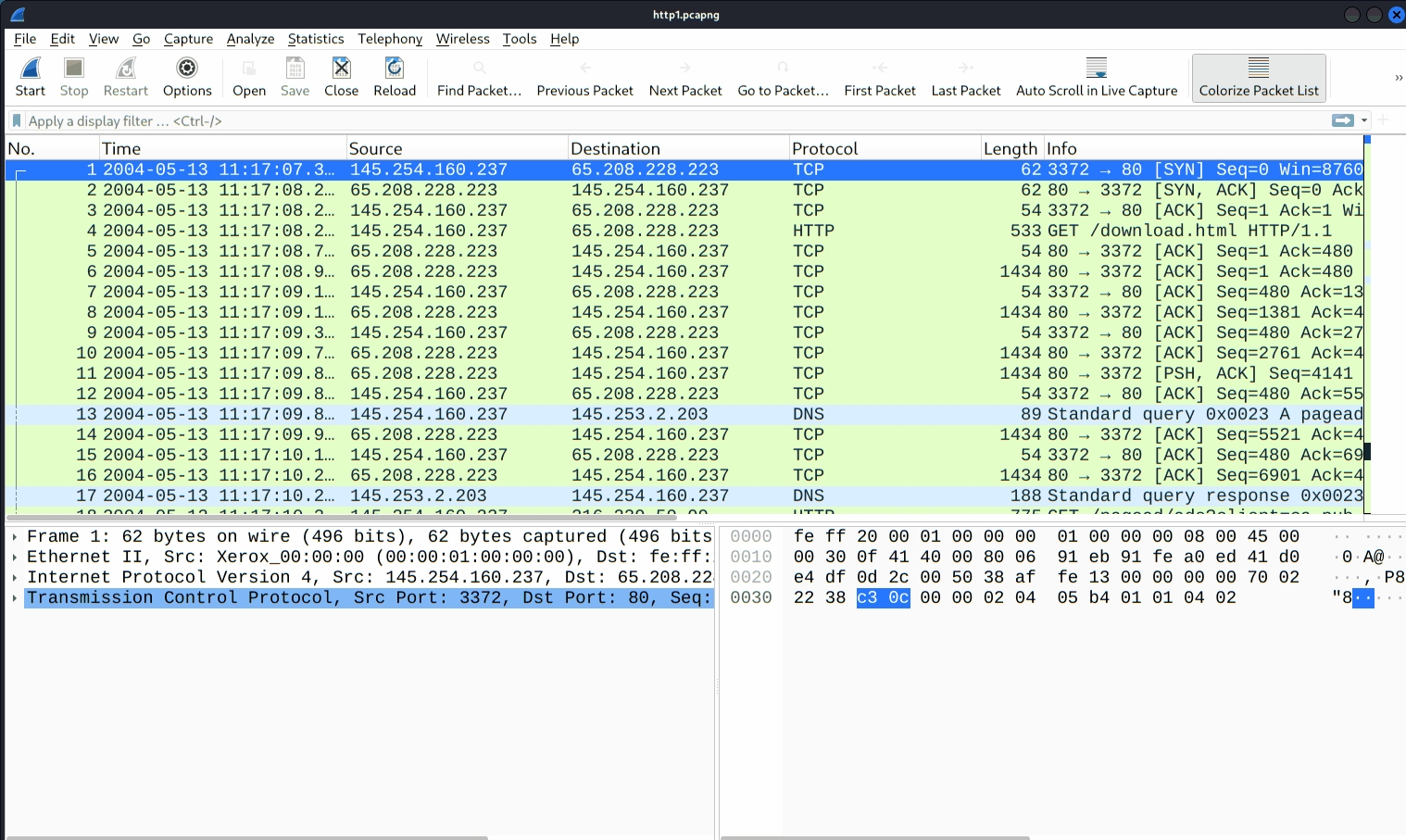Viewport: 1406px width, 840px height.
Task: Reload the capture file
Action: pyautogui.click(x=395, y=69)
